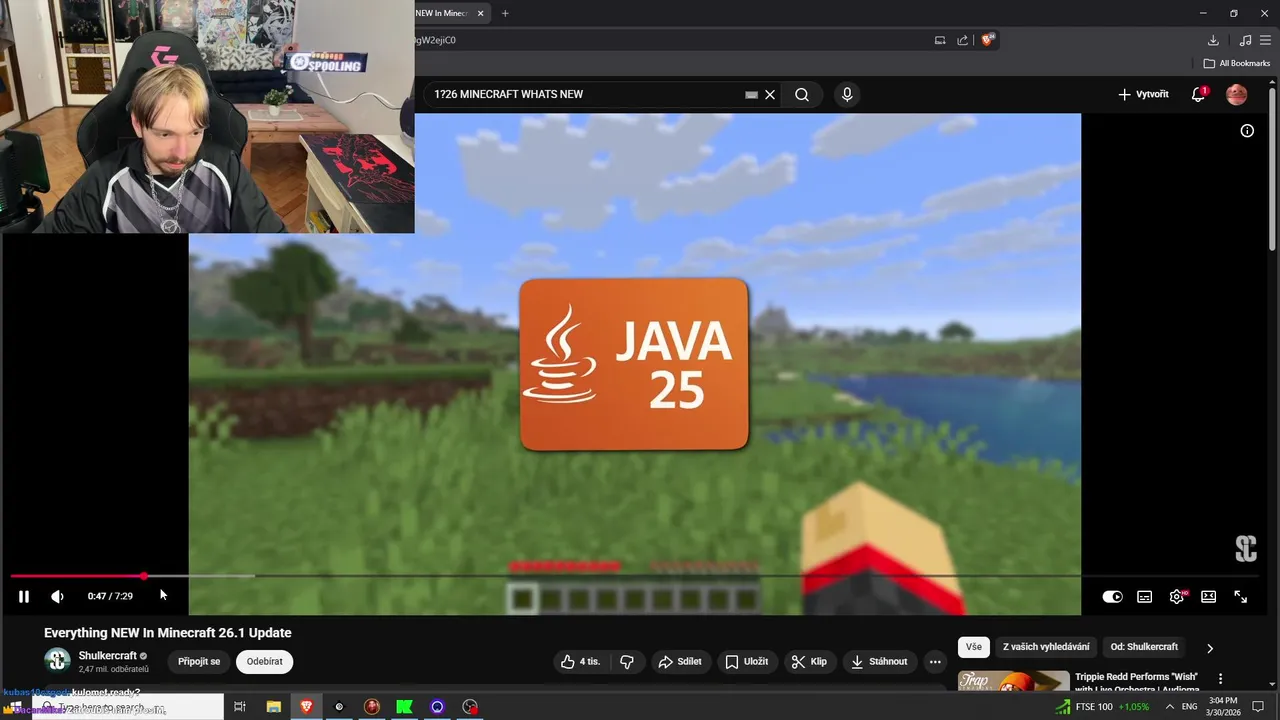This screenshot has height=720, width=1280.
Task: Join the channel with Připojit se
Action: click(199, 661)
